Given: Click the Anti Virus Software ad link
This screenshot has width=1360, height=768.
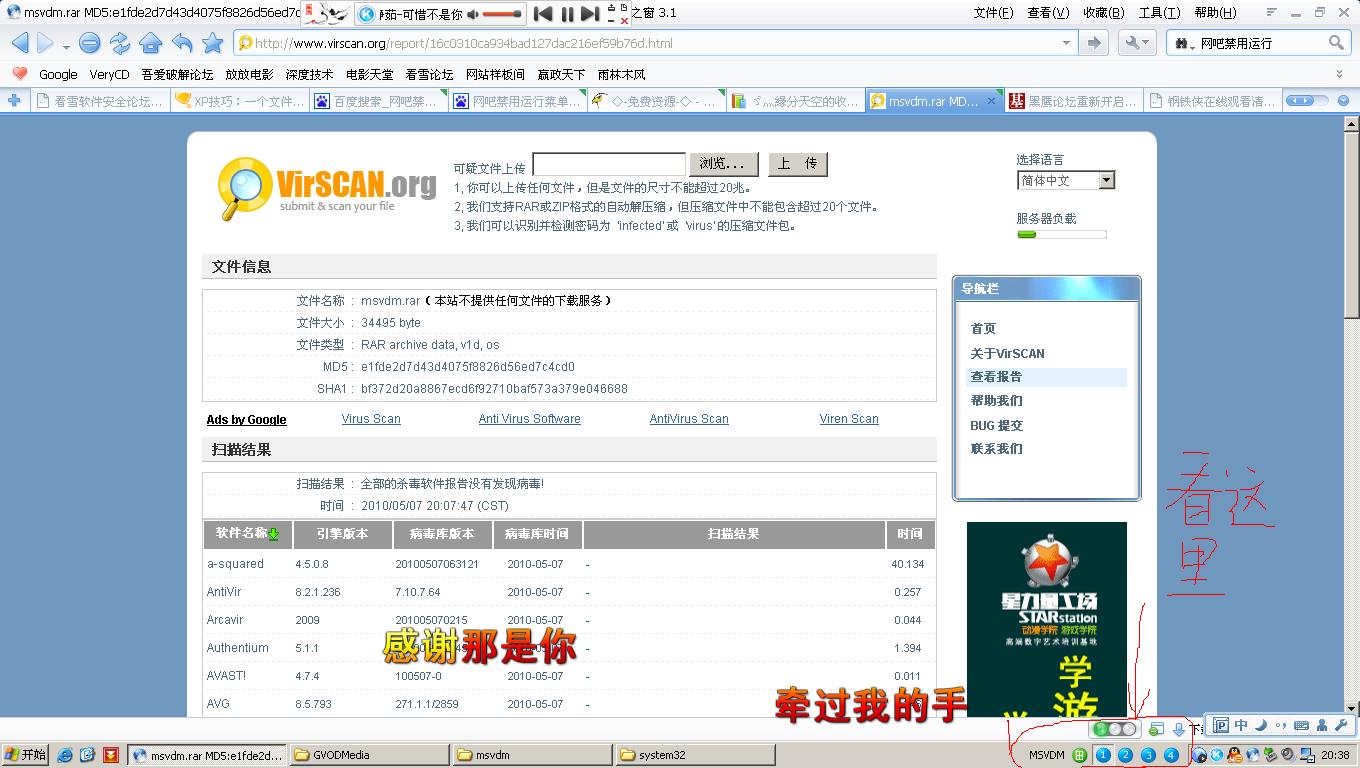Looking at the screenshot, I should (529, 419).
